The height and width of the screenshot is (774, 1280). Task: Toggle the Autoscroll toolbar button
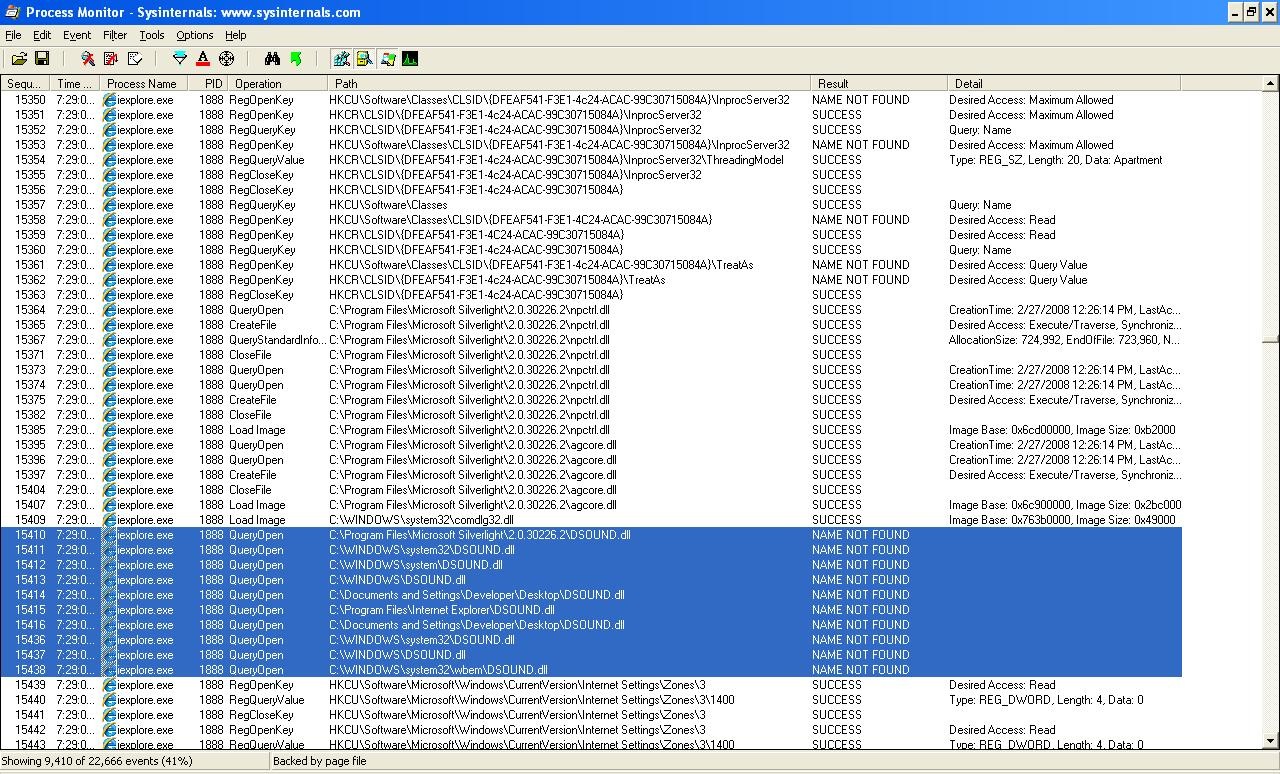pyautogui.click(x=111, y=59)
